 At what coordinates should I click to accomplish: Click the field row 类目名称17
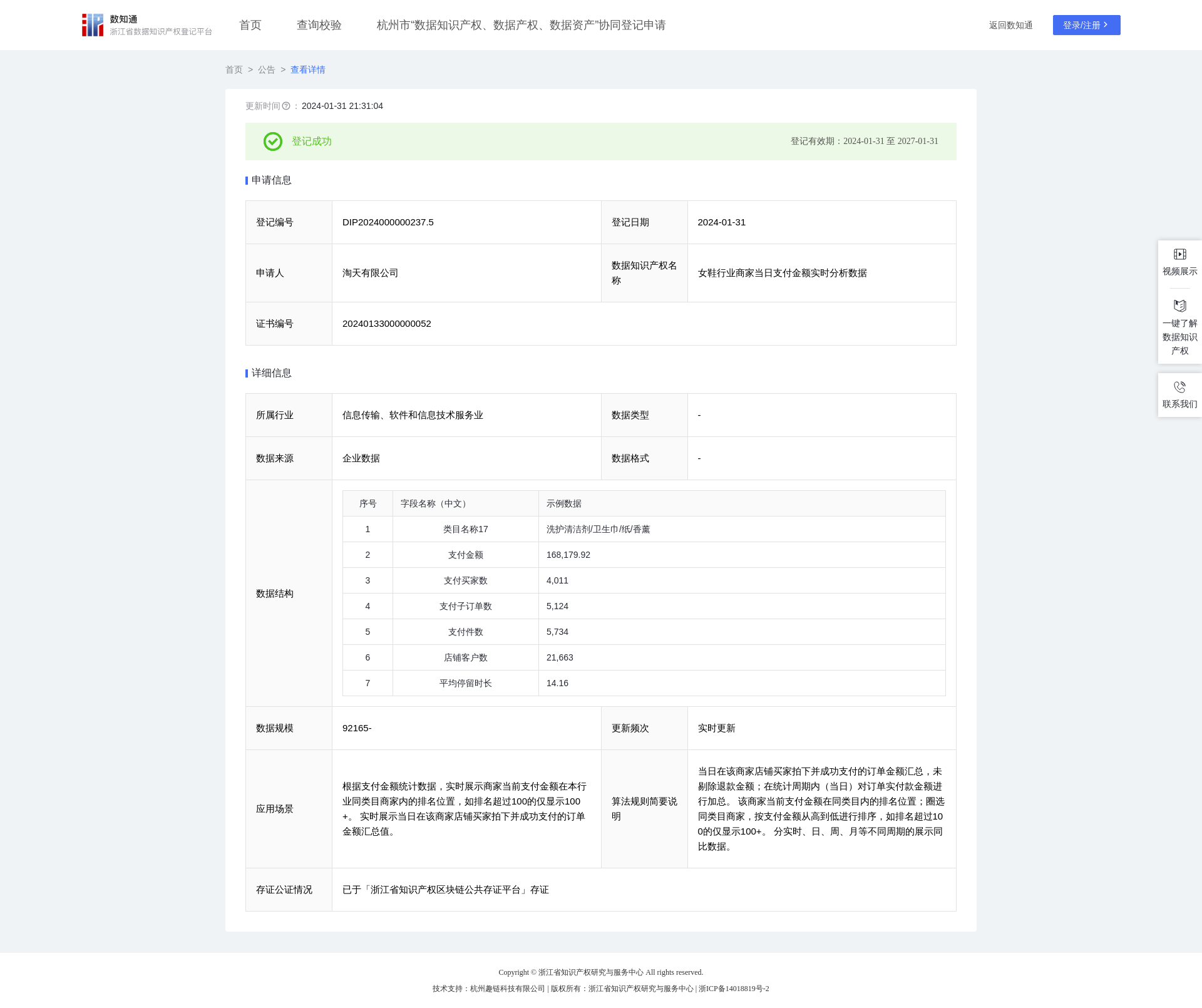[x=644, y=530]
